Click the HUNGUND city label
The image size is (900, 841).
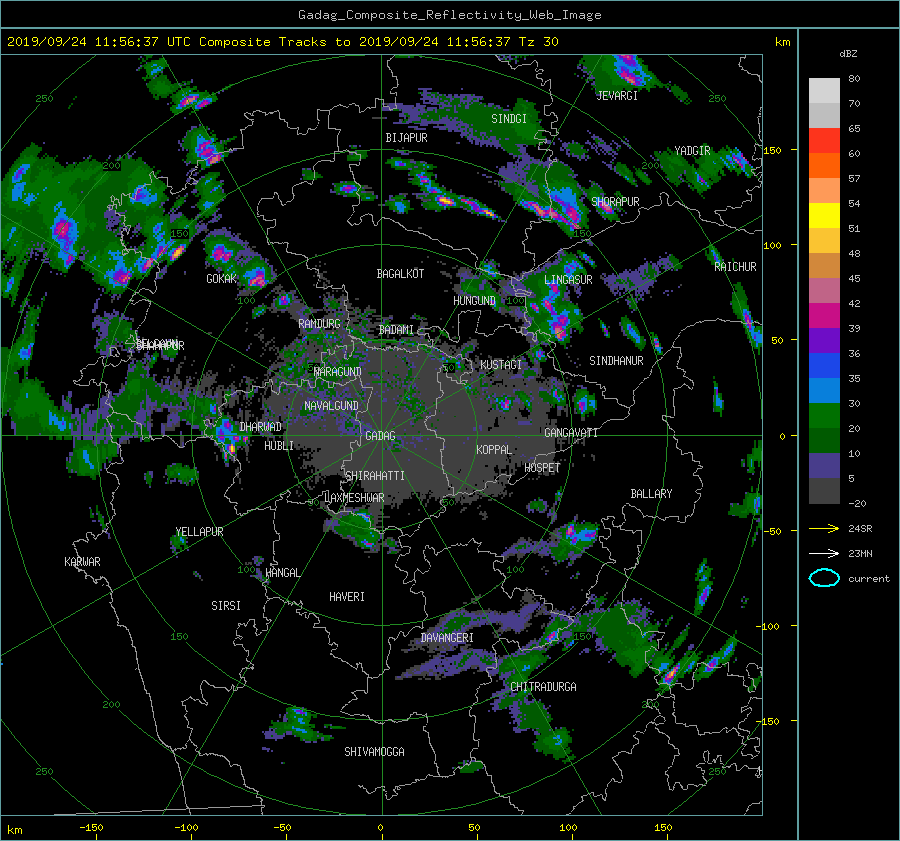(x=474, y=301)
